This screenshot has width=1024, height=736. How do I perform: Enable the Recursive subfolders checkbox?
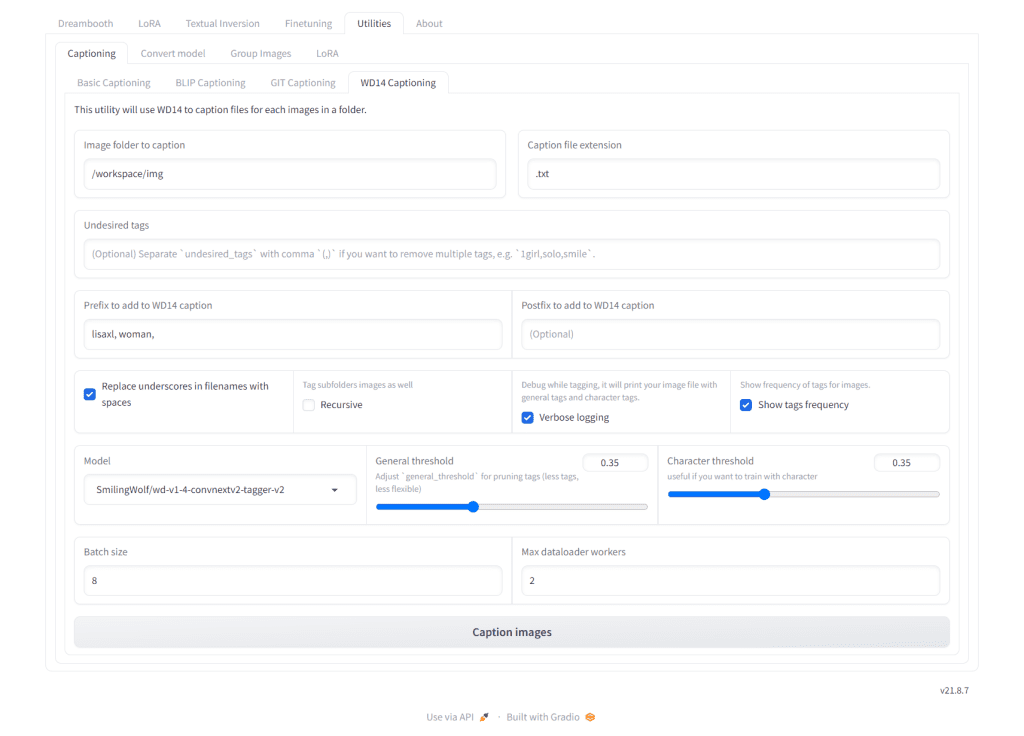(309, 405)
